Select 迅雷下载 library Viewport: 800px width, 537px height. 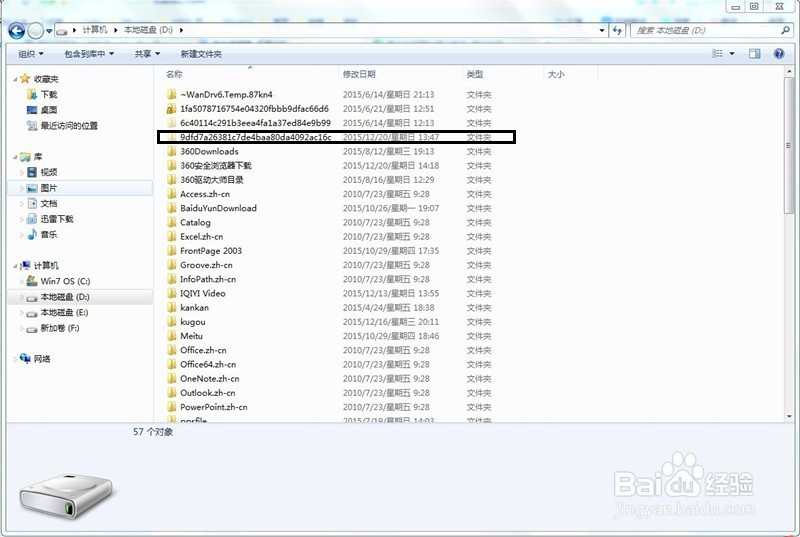pos(57,219)
